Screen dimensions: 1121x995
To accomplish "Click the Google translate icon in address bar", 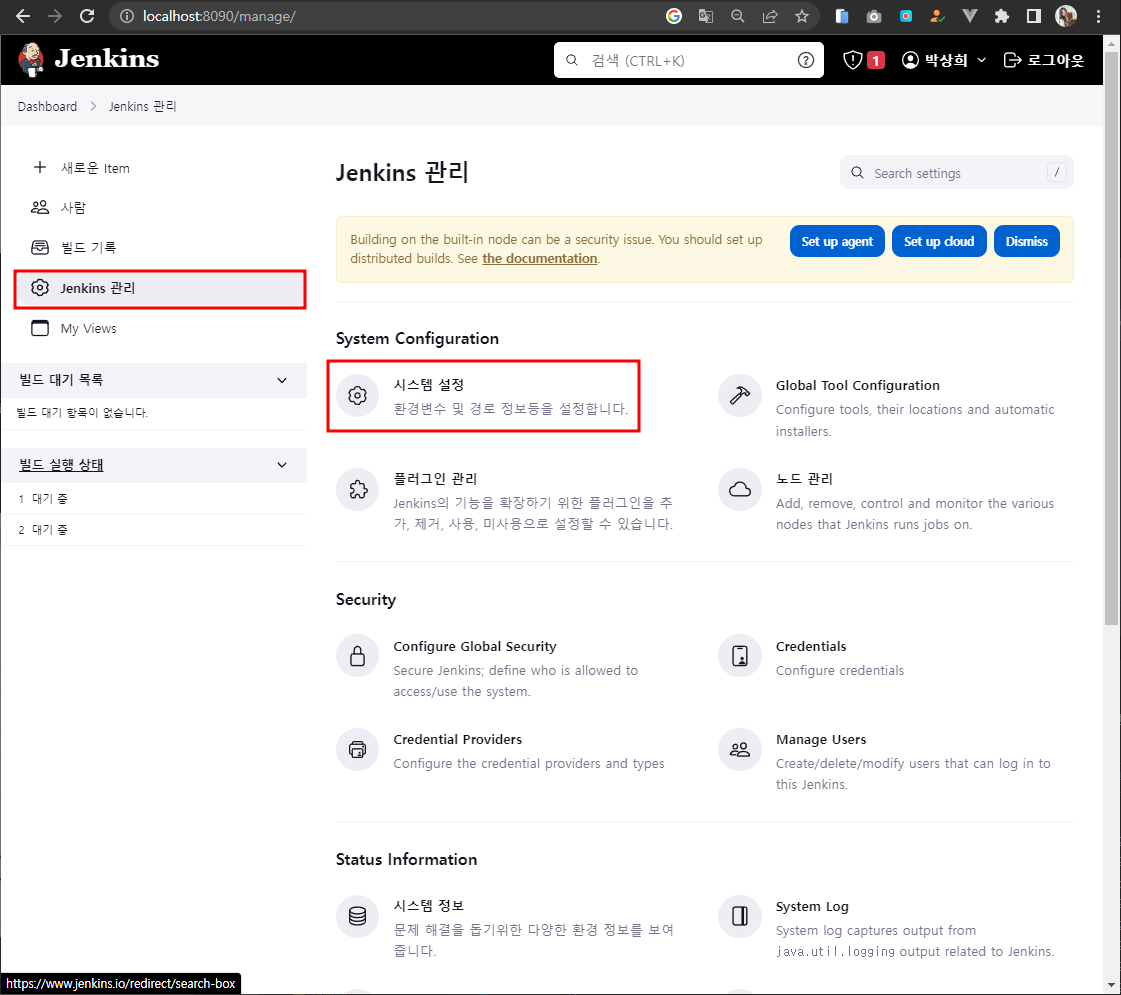I will [x=706, y=16].
